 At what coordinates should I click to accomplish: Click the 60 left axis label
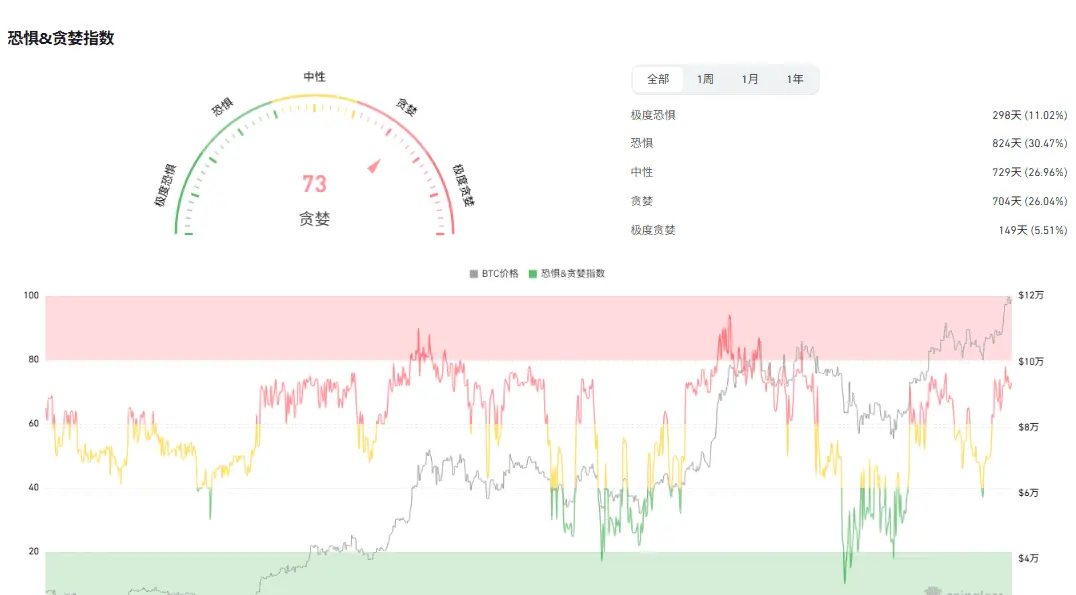click(33, 423)
